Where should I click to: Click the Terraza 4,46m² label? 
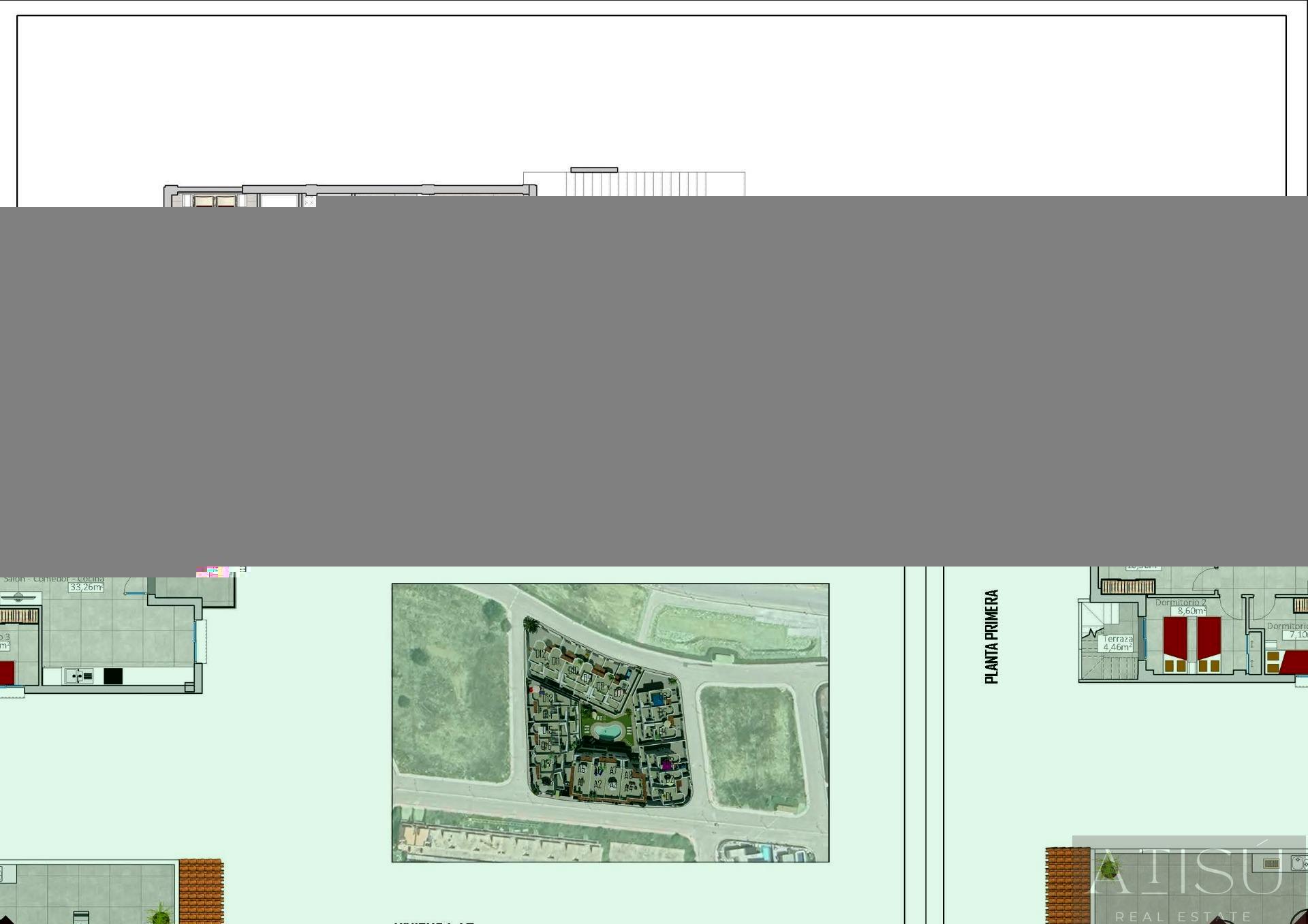click(1117, 643)
